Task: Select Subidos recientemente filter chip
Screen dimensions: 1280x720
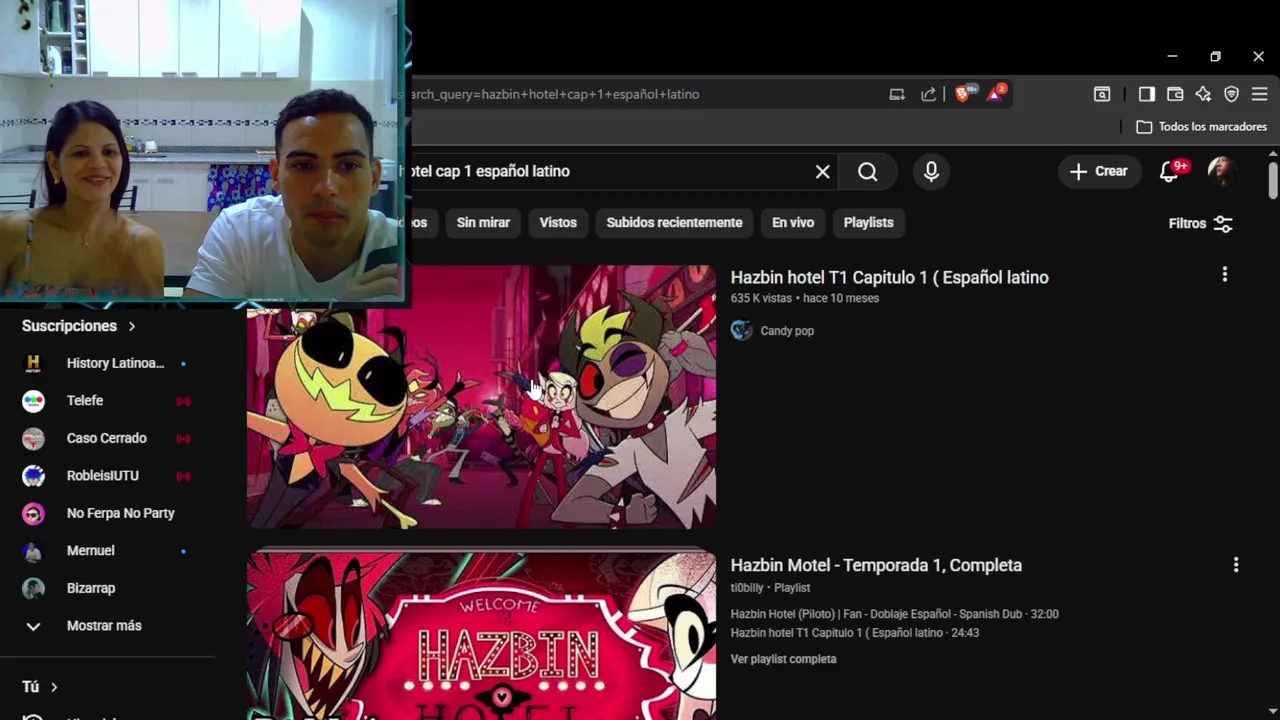Action: coord(674,223)
